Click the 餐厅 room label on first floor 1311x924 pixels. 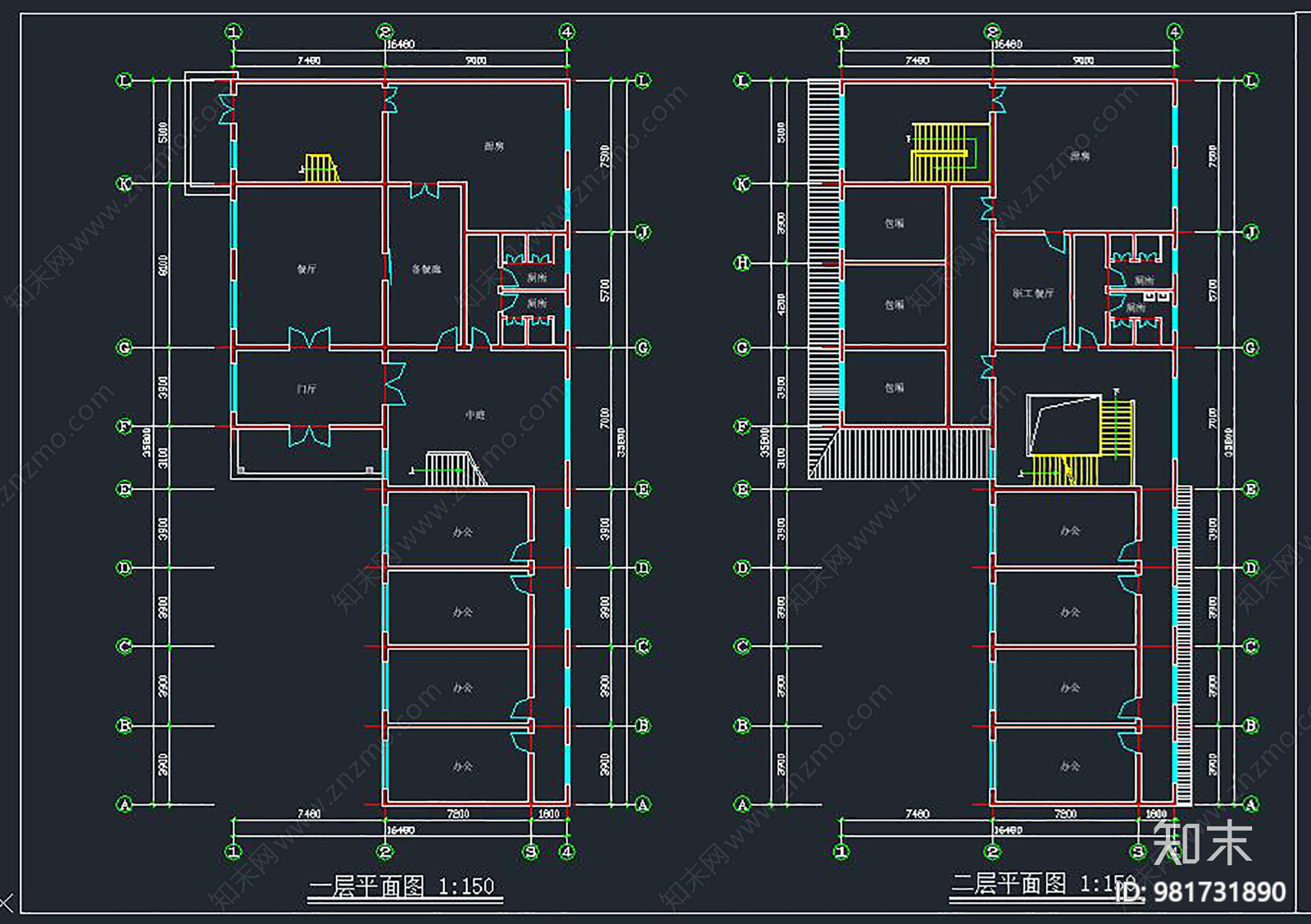[306, 269]
